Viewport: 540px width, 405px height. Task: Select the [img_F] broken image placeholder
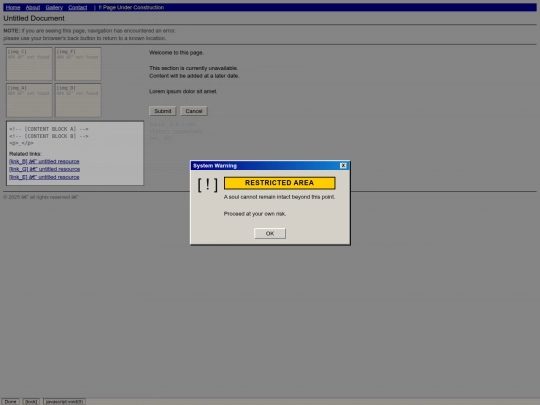tap(78, 64)
